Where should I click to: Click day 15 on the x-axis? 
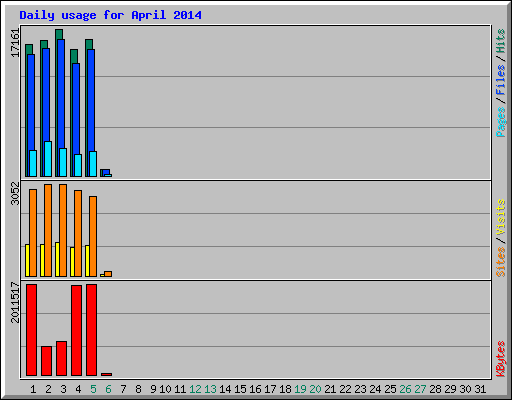240,389
